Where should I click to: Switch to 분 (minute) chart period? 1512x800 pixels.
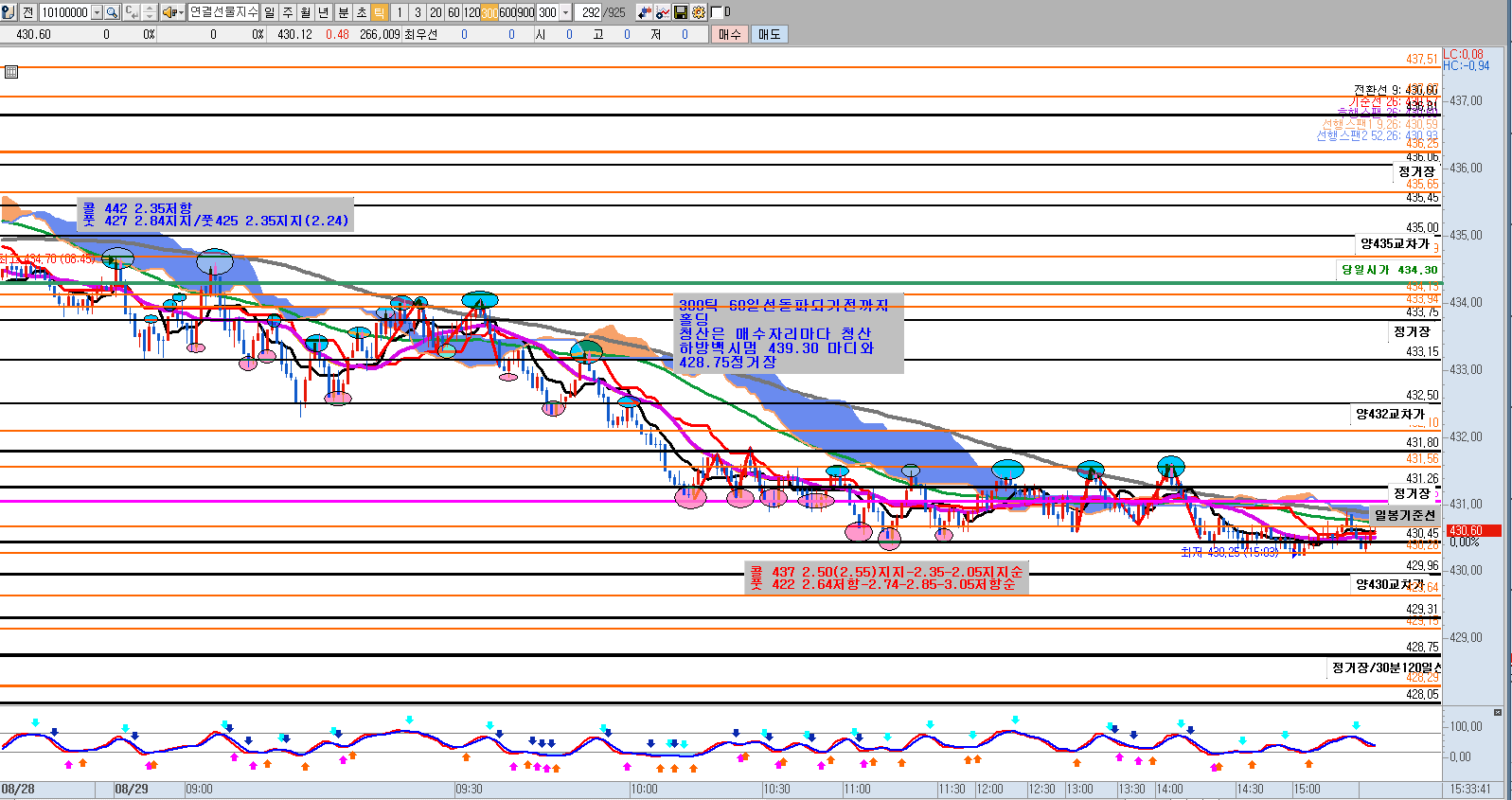click(x=343, y=12)
